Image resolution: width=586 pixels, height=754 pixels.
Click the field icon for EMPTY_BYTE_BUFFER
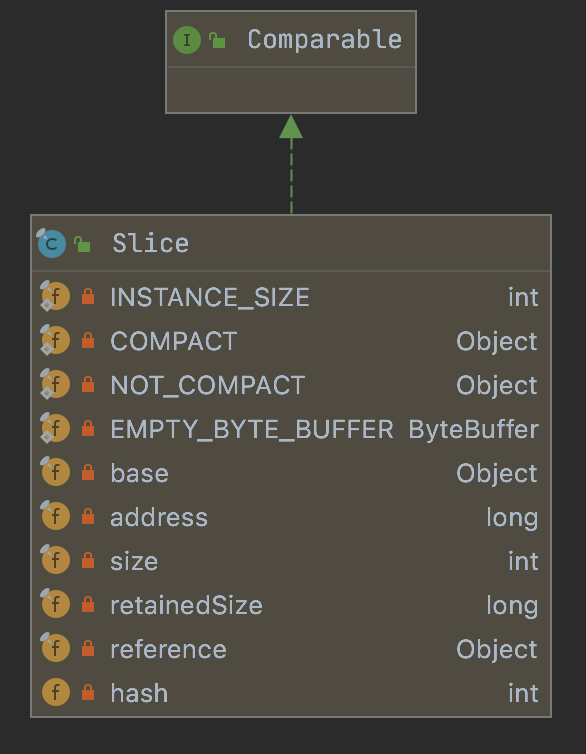point(55,428)
